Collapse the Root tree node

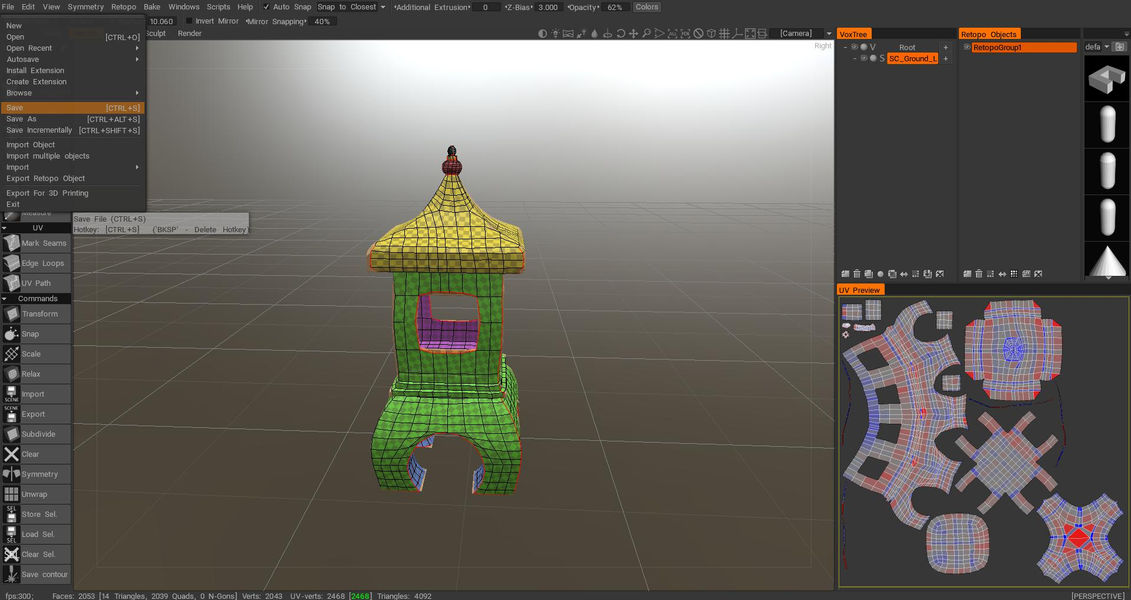coord(845,48)
